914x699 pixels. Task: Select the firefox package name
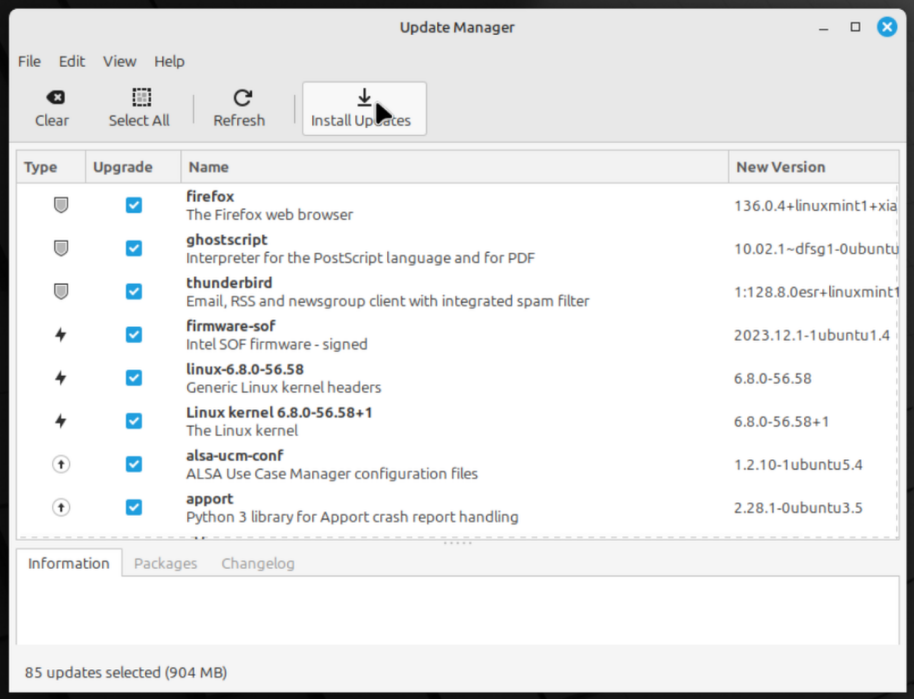[210, 196]
